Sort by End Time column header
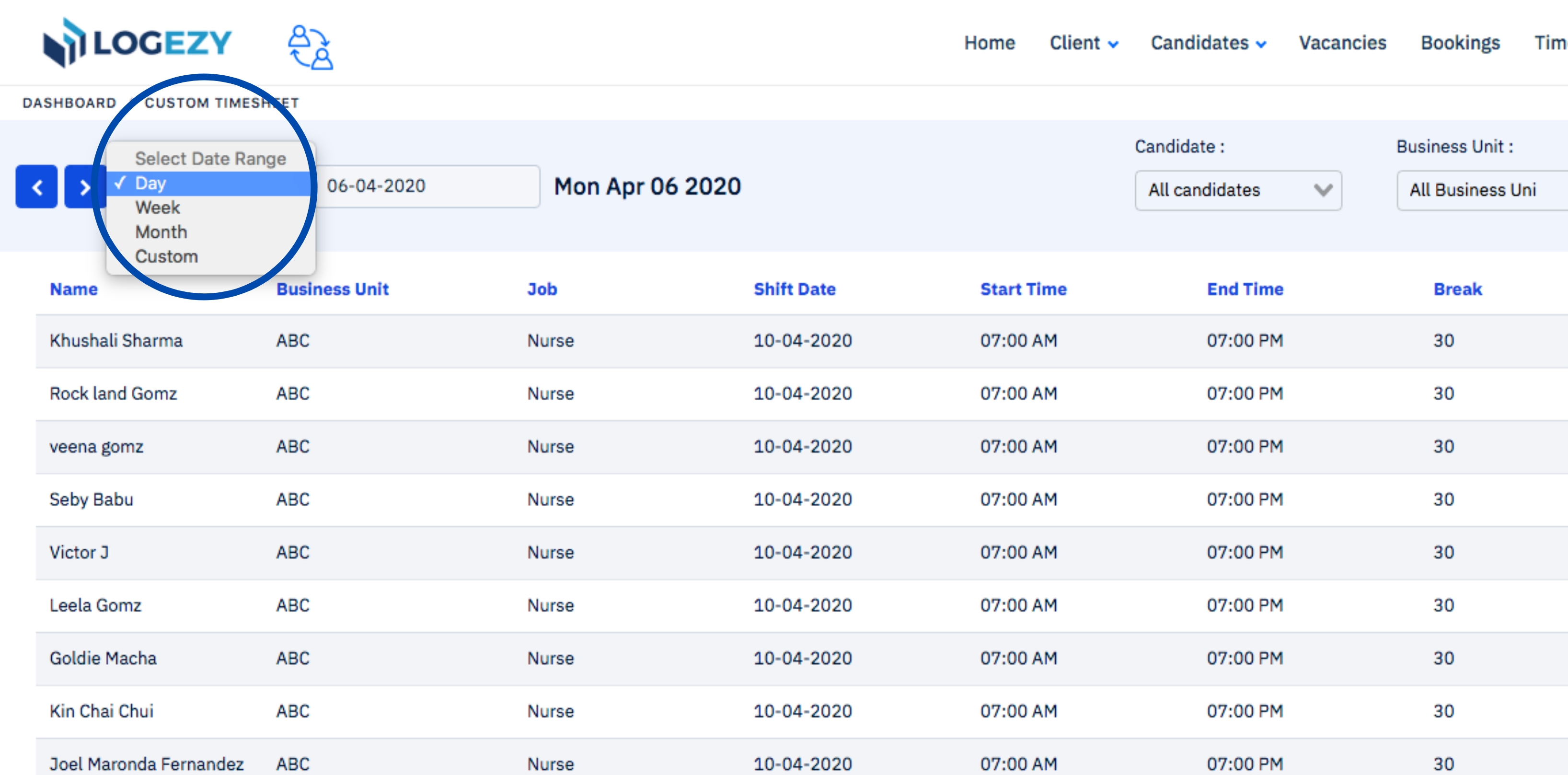 [1245, 289]
